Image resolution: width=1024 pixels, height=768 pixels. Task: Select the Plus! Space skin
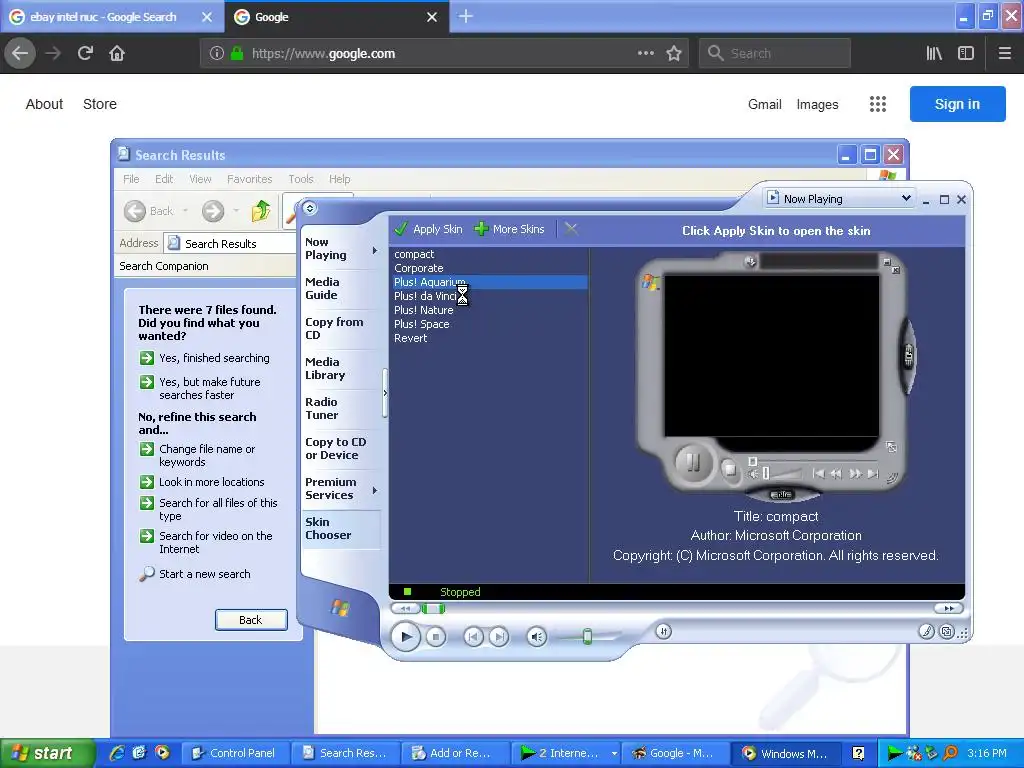[421, 324]
